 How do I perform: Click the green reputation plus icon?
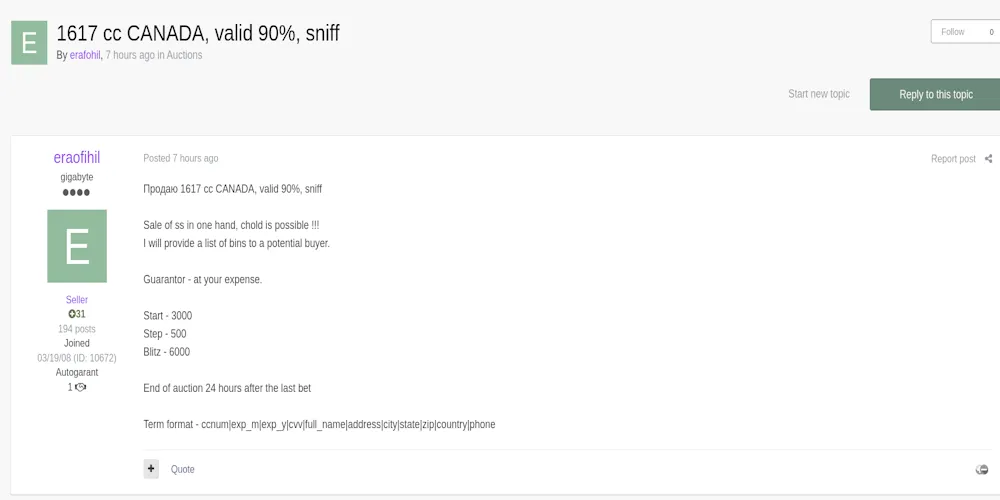72,314
